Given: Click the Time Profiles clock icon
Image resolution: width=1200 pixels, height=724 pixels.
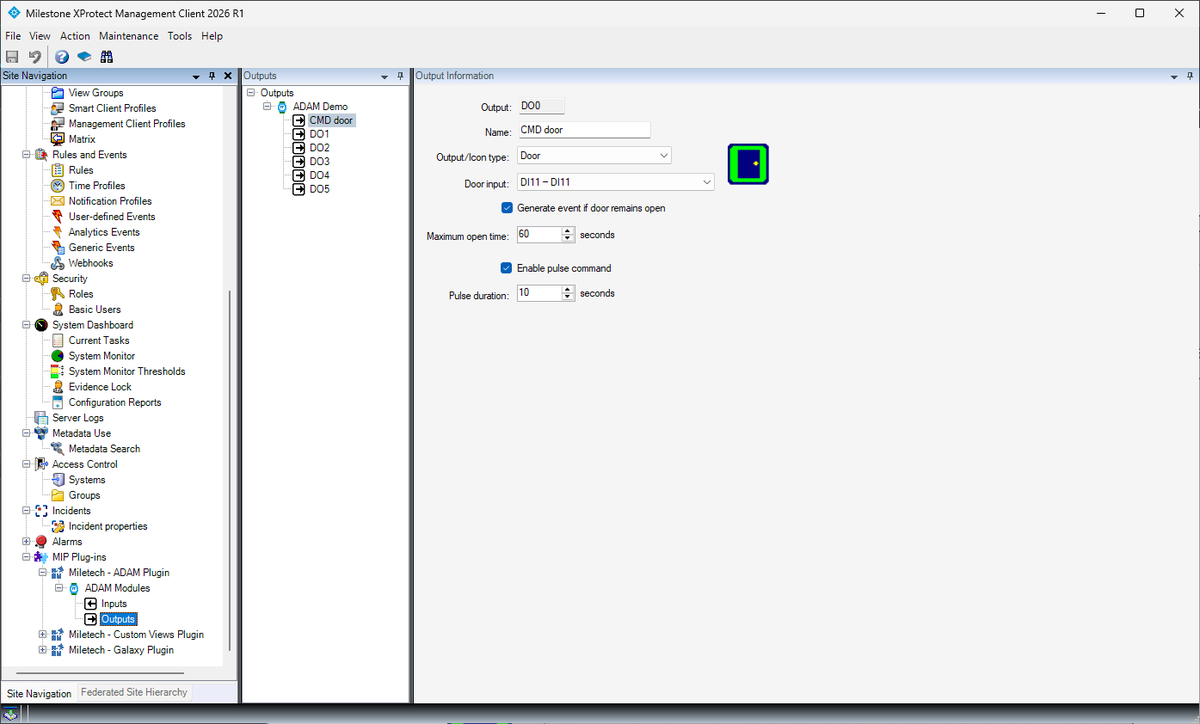Looking at the screenshot, I should click(x=57, y=186).
